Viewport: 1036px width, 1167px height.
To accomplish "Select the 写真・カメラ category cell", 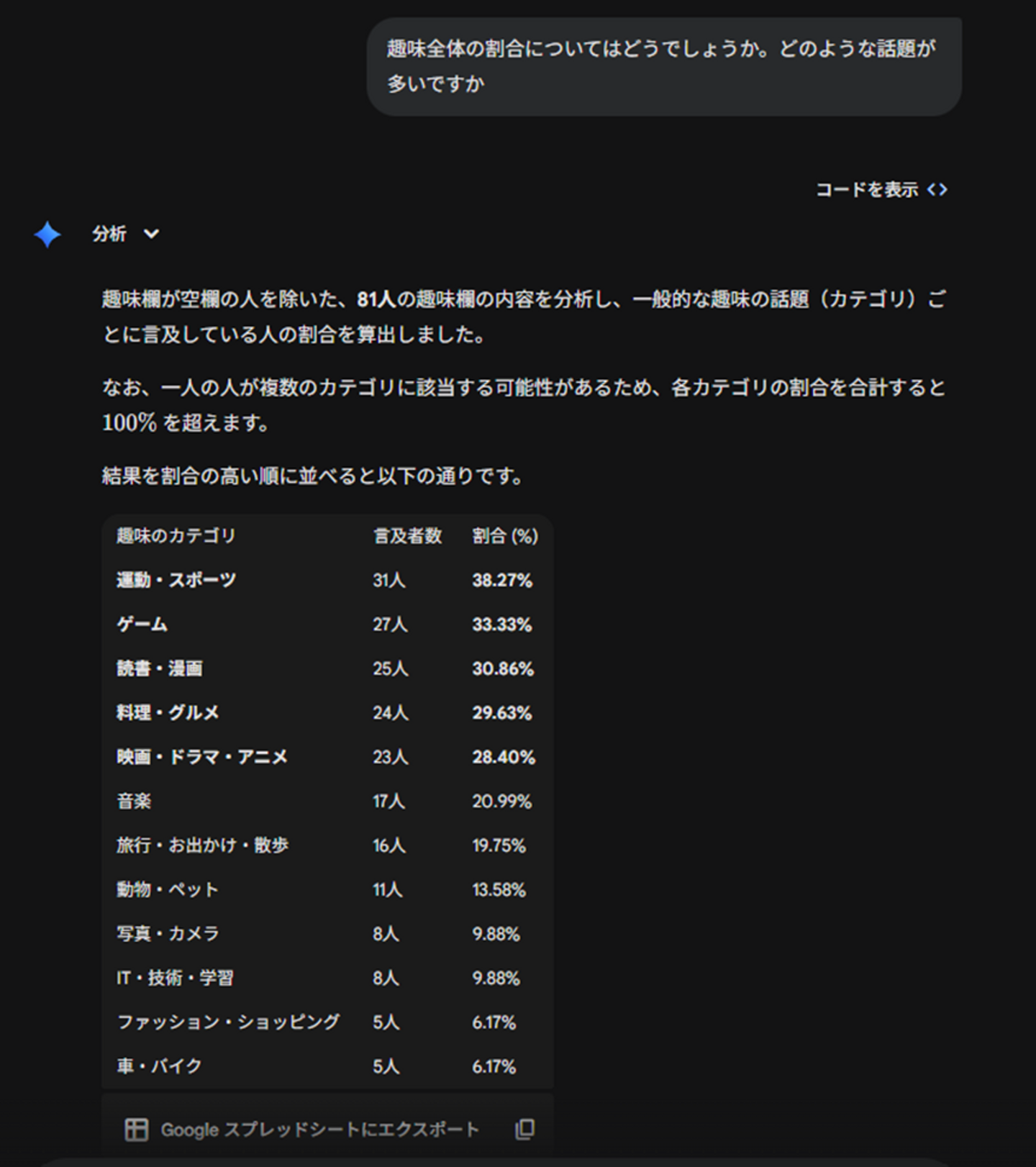I will pos(168,934).
